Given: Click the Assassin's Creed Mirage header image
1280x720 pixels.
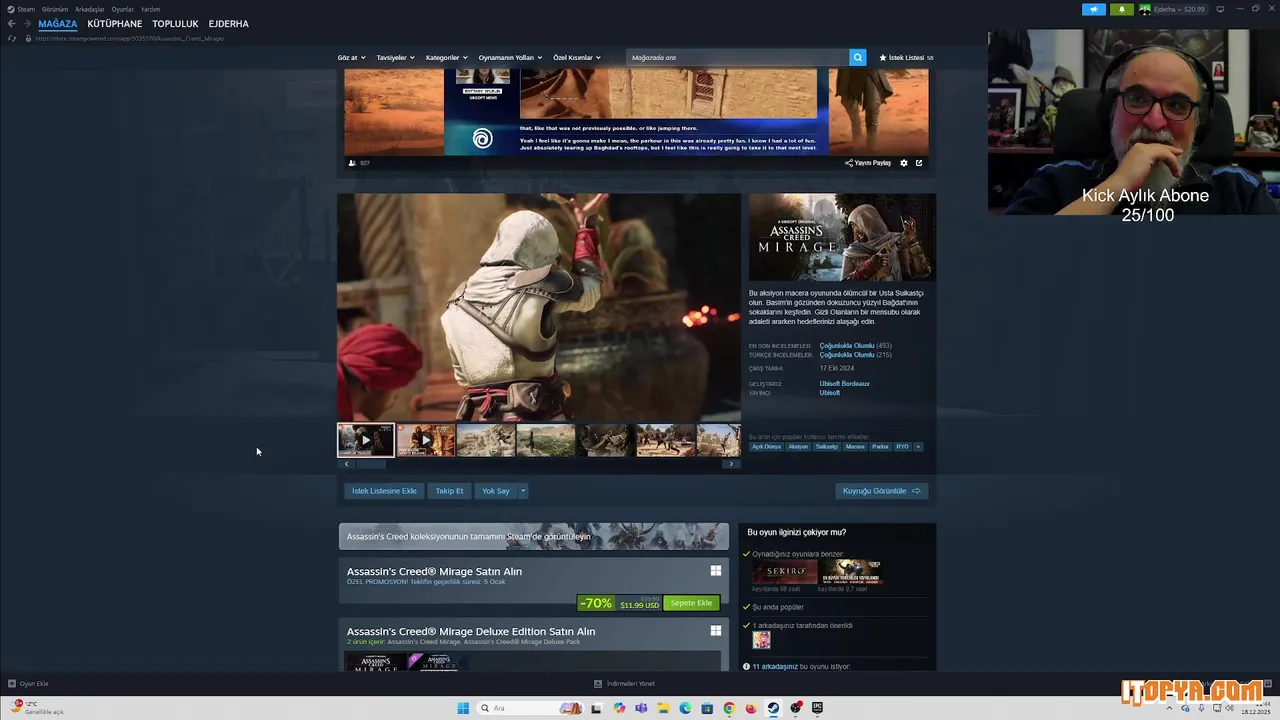Looking at the screenshot, I should point(842,237).
